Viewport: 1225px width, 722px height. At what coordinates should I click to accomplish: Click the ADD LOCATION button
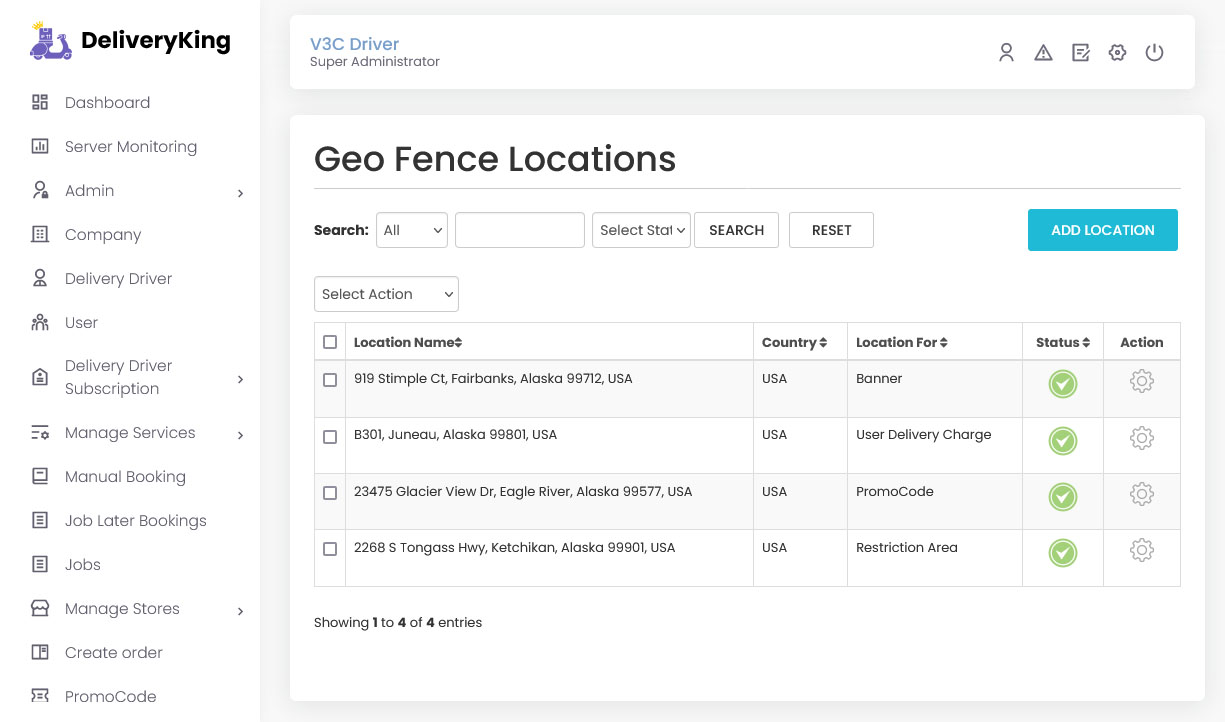(1102, 230)
